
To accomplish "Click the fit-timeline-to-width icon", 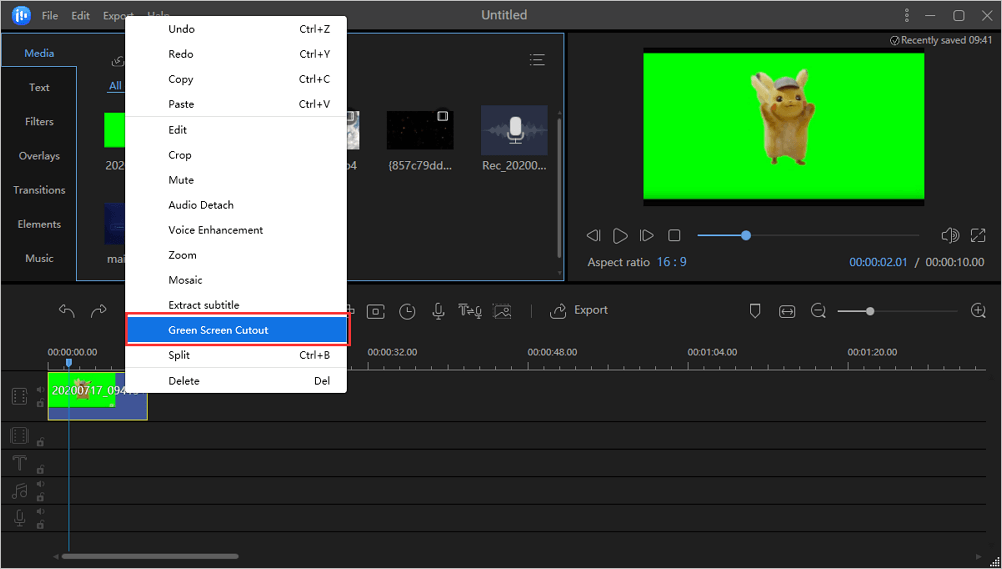I will (x=787, y=311).
